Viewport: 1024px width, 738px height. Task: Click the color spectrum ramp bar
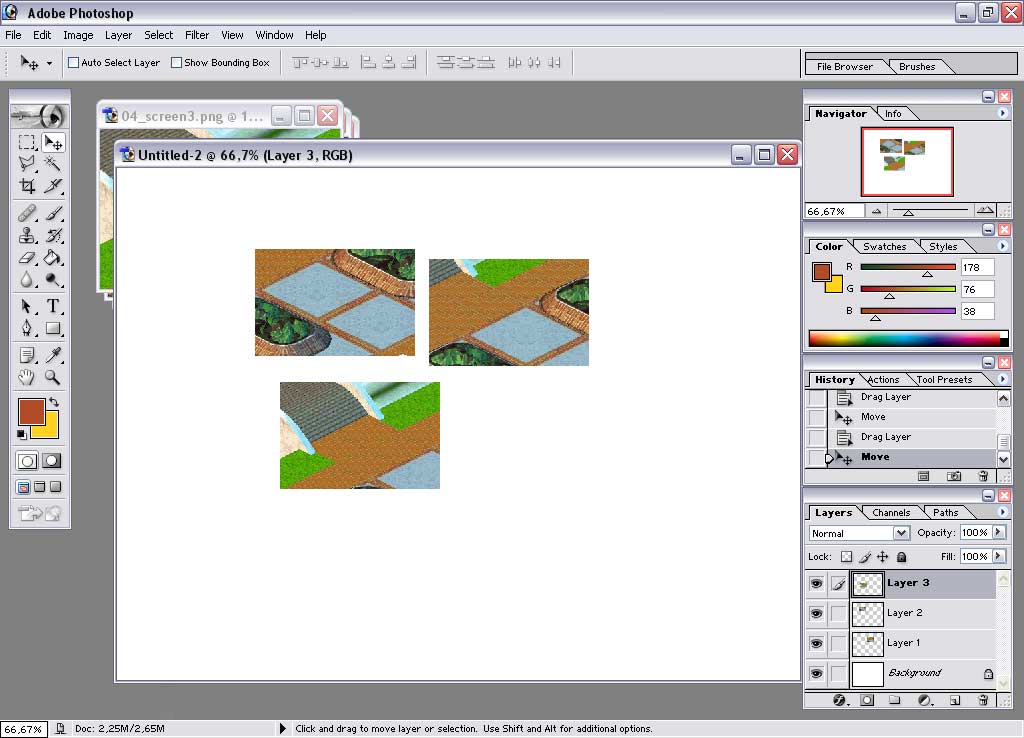908,338
